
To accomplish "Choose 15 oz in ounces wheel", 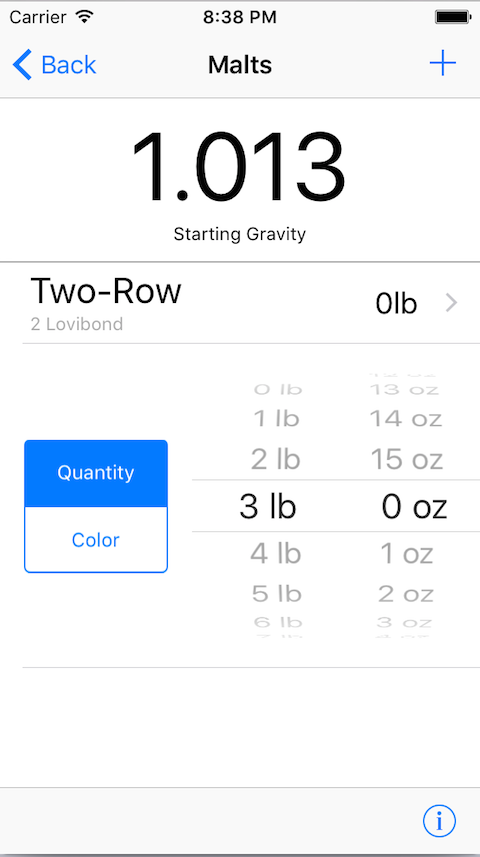I will 407,459.
